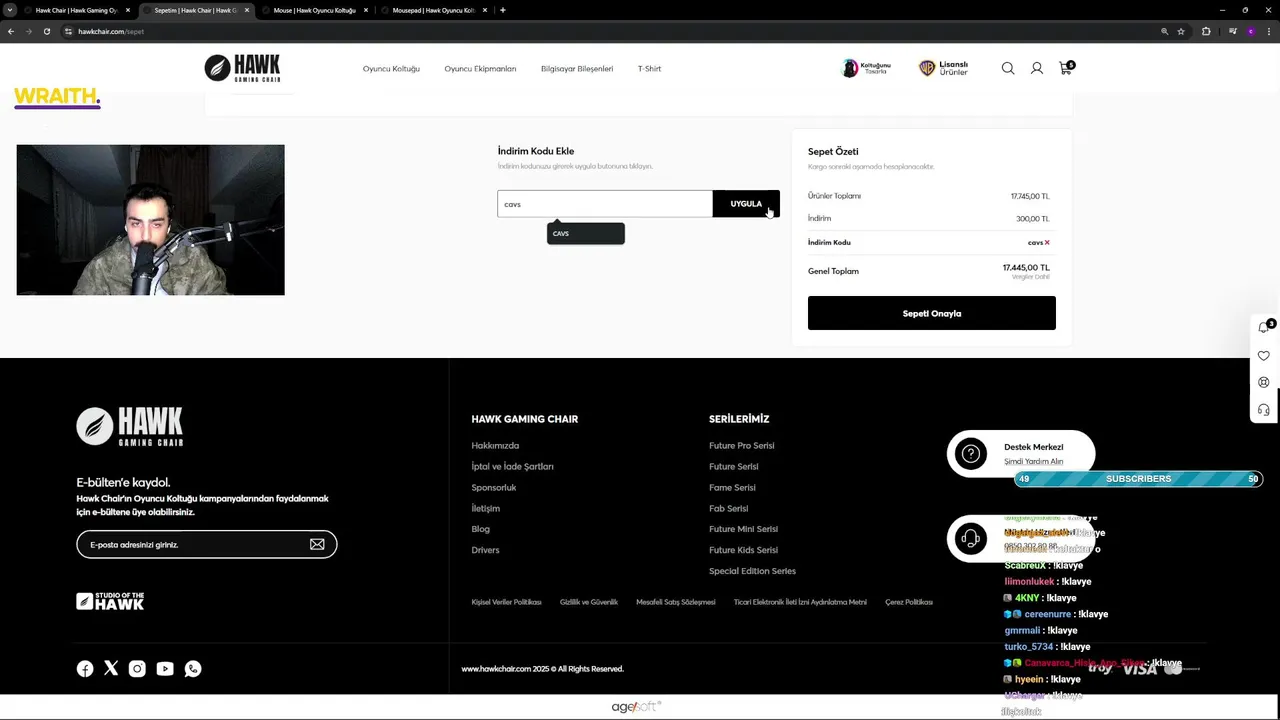
Task: Open the favorites heart side icon
Action: click(1264, 355)
